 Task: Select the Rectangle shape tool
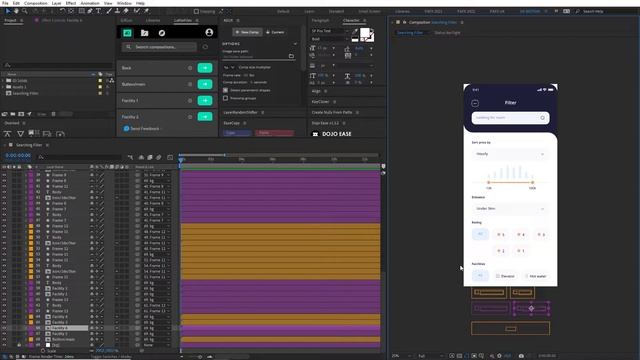pyautogui.click(x=82, y=11)
